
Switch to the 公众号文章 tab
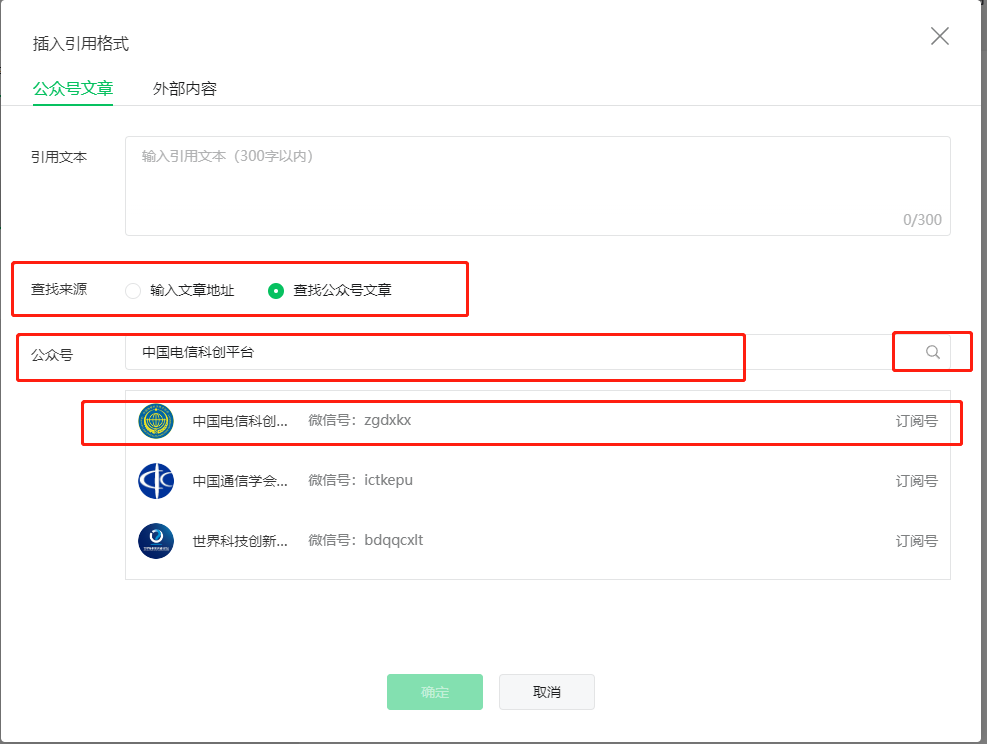point(72,89)
